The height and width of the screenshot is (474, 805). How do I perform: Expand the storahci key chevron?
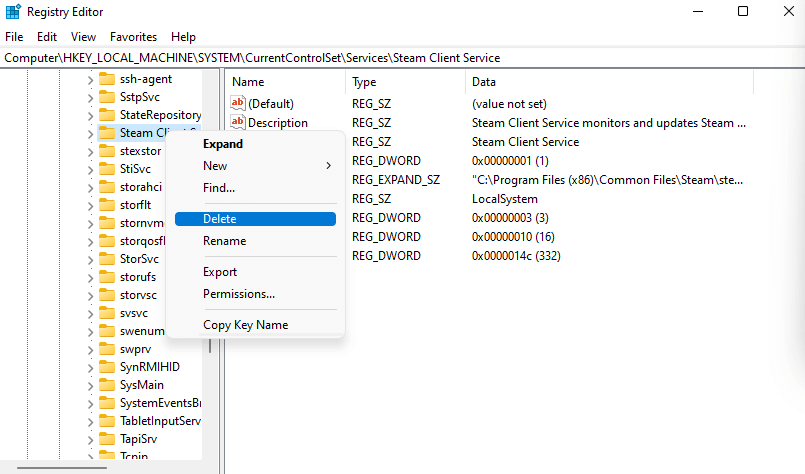tap(90, 187)
